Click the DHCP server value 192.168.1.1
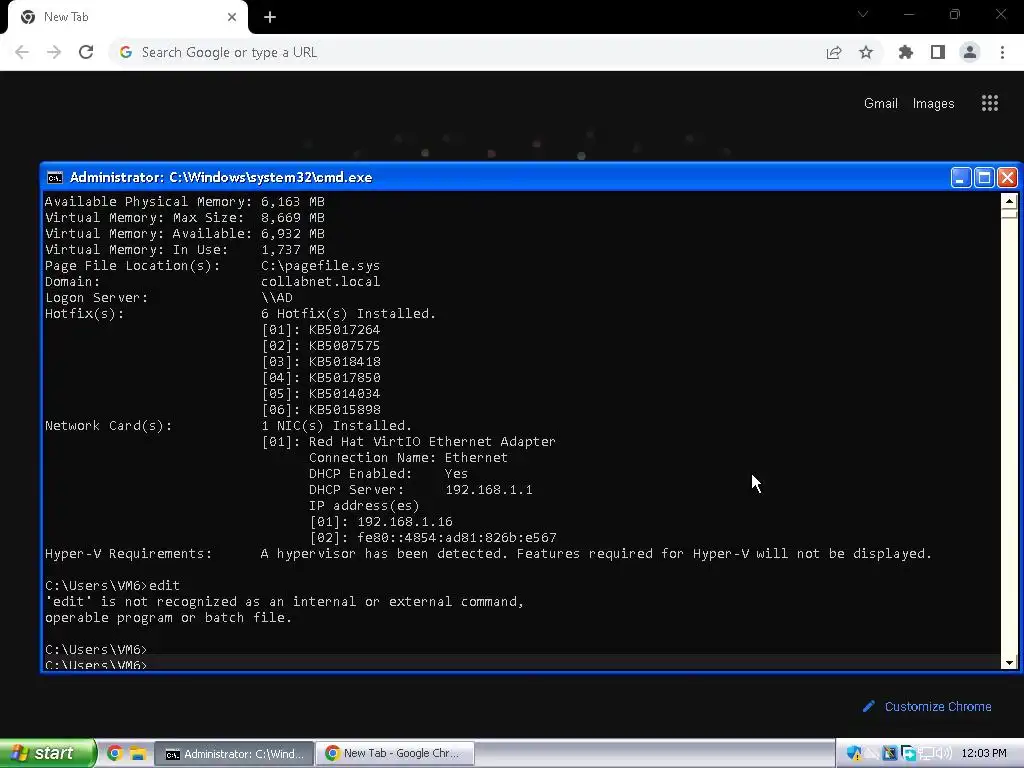 (x=488, y=490)
